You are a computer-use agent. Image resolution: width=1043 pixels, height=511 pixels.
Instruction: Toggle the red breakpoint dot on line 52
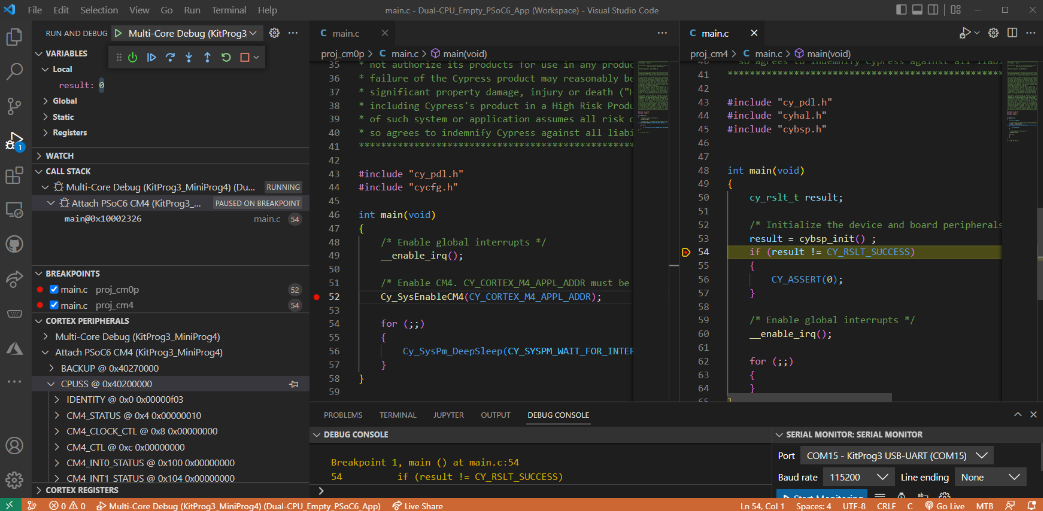tap(317, 297)
